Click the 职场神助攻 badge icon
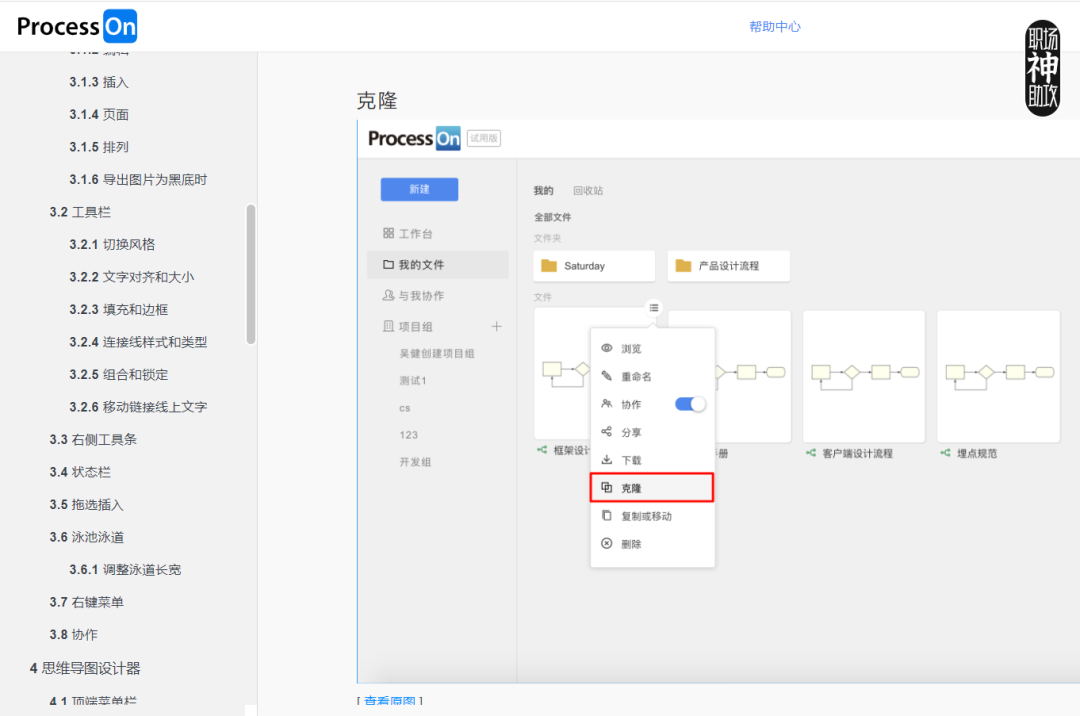 tap(1043, 68)
